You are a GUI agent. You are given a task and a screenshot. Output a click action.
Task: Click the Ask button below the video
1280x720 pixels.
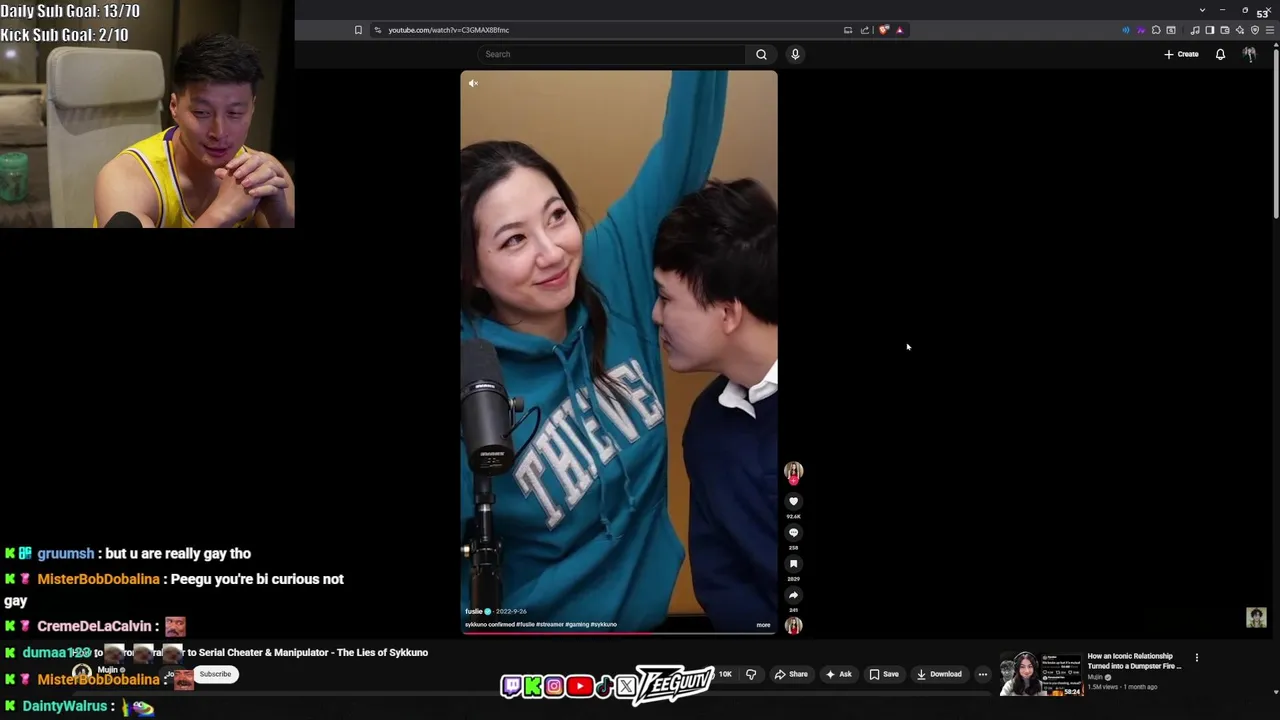pos(839,674)
